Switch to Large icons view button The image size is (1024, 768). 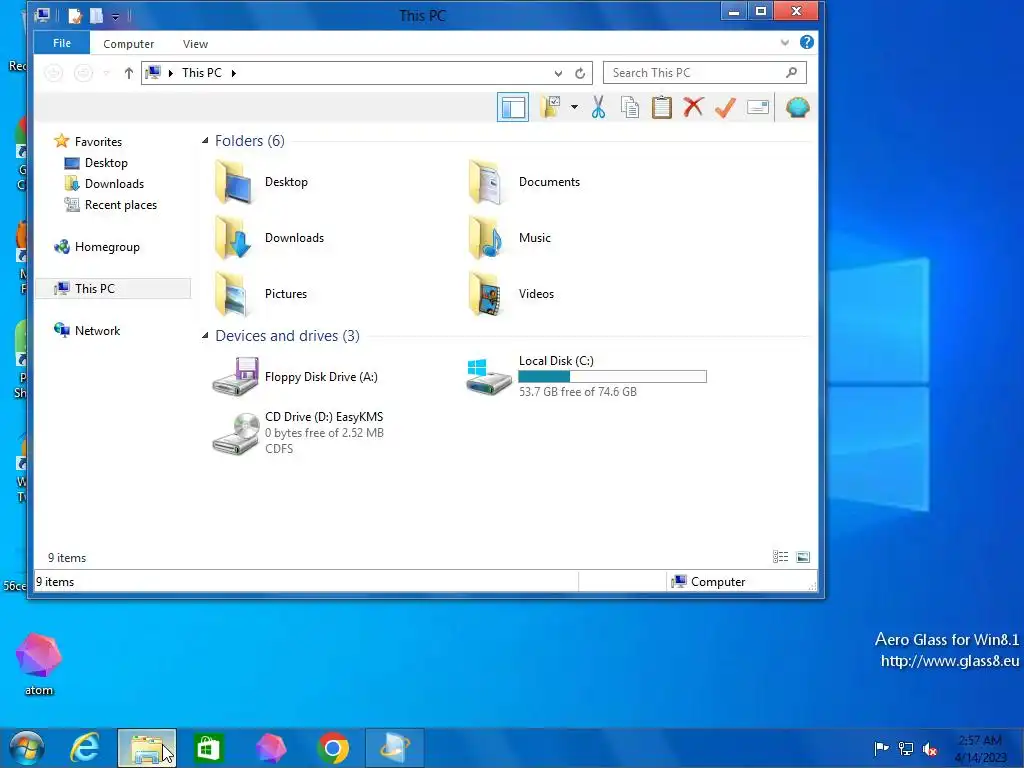(x=803, y=557)
